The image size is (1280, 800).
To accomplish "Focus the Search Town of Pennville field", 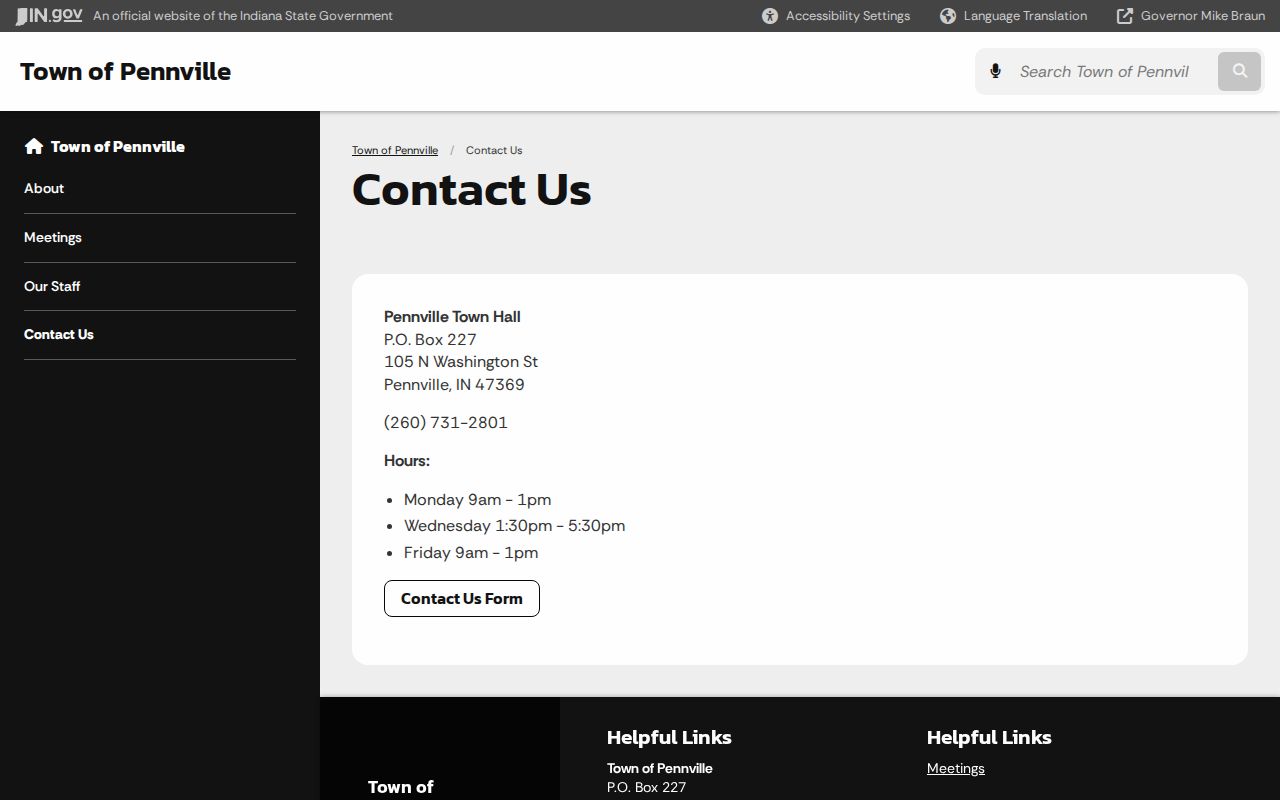I will (1112, 71).
